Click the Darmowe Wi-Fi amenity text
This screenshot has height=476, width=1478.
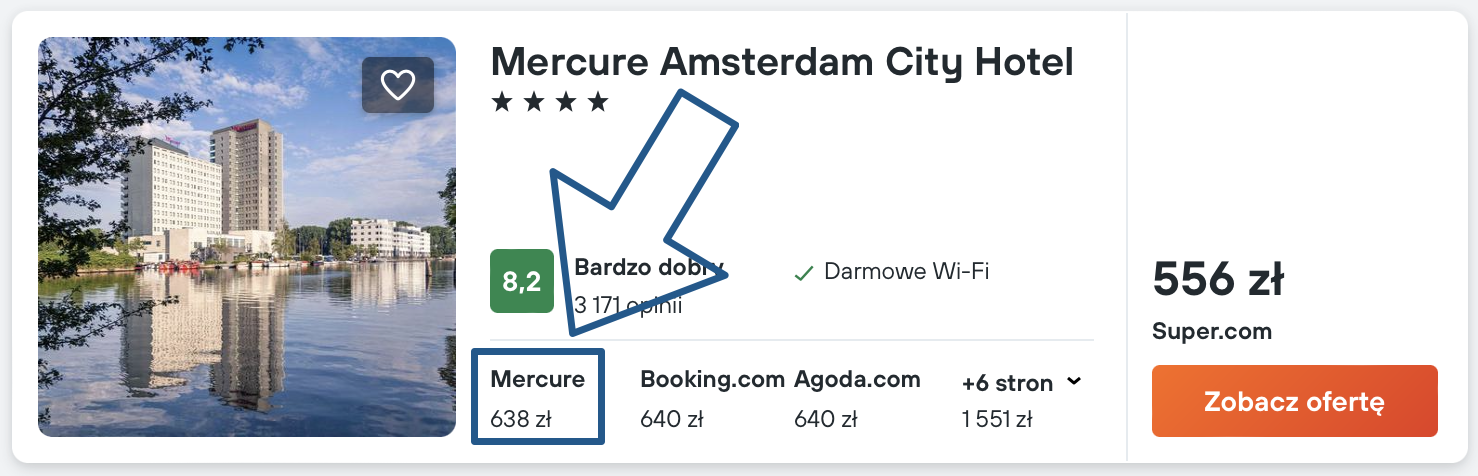point(906,271)
